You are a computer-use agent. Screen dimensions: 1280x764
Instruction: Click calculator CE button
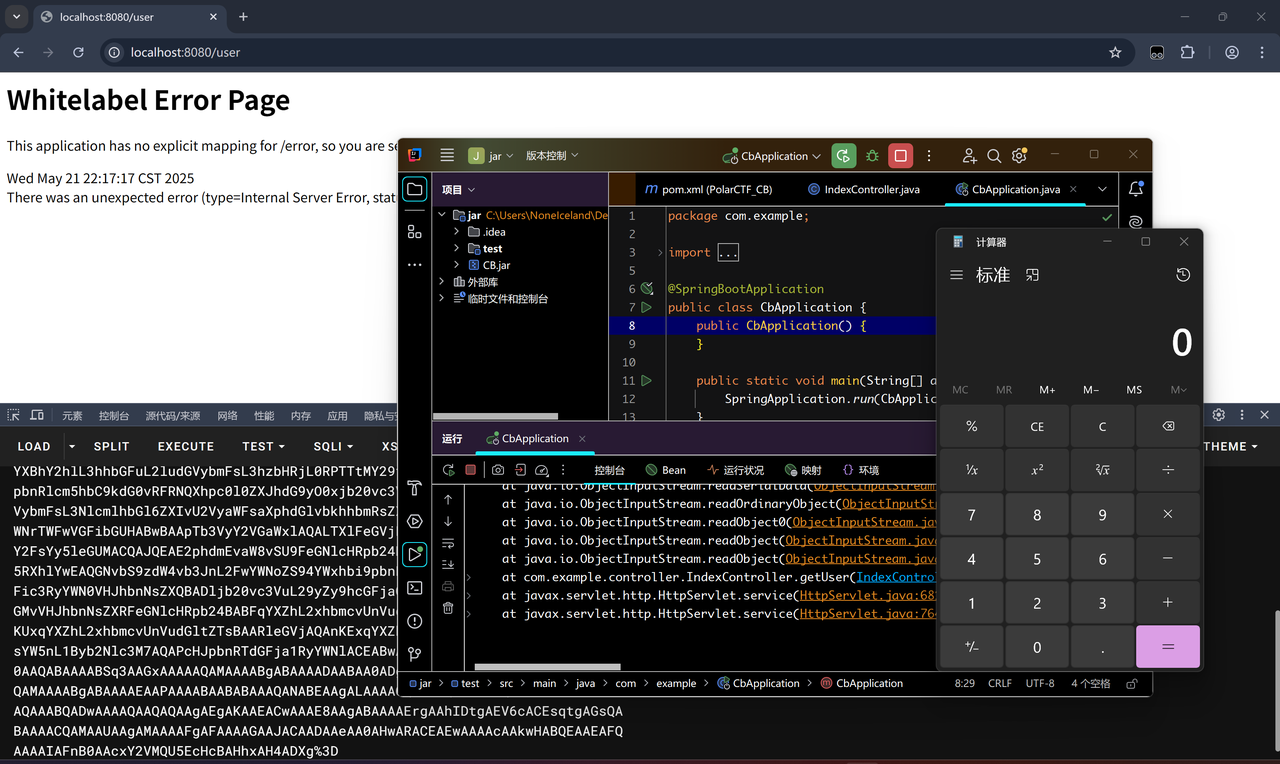tap(1037, 426)
